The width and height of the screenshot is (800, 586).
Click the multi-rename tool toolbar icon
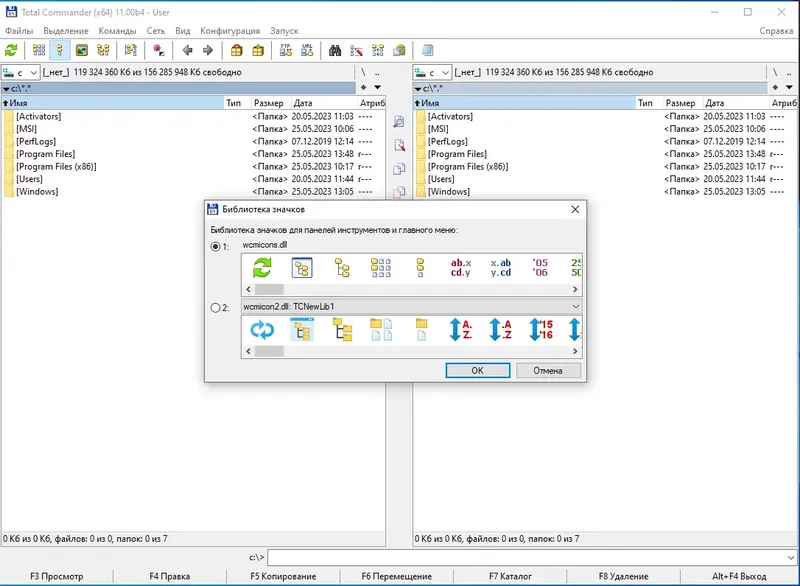356,50
